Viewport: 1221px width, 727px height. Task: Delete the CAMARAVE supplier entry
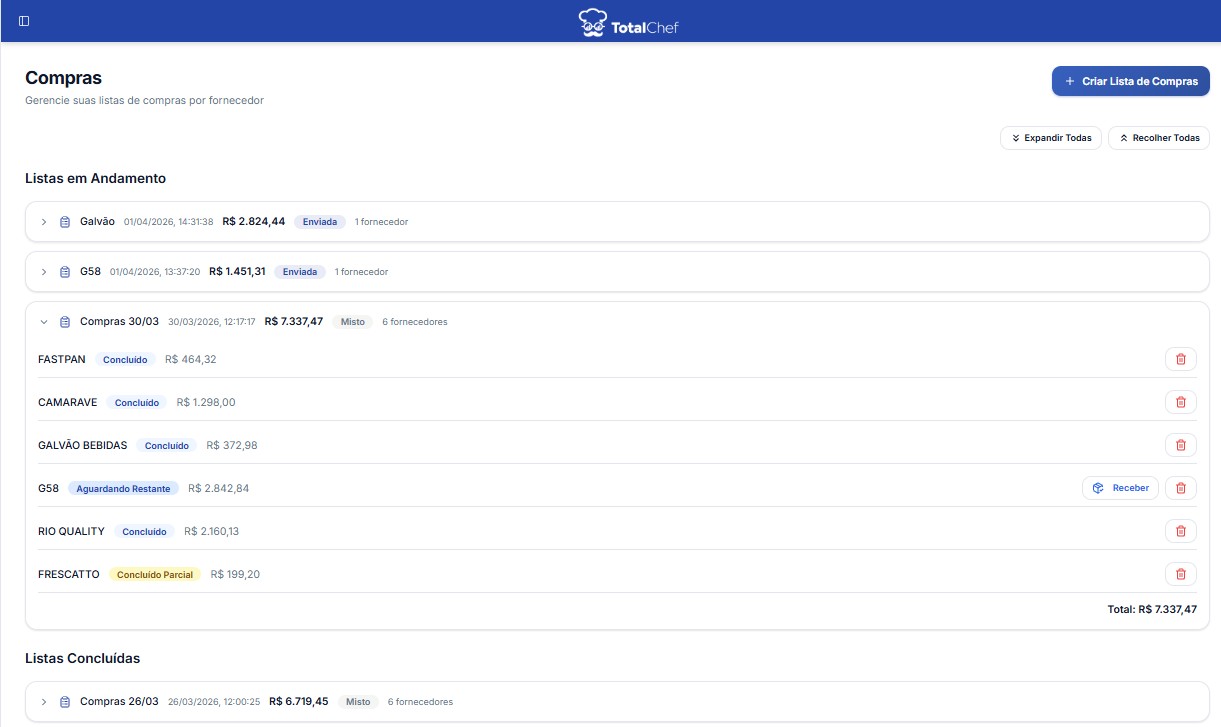(1180, 402)
